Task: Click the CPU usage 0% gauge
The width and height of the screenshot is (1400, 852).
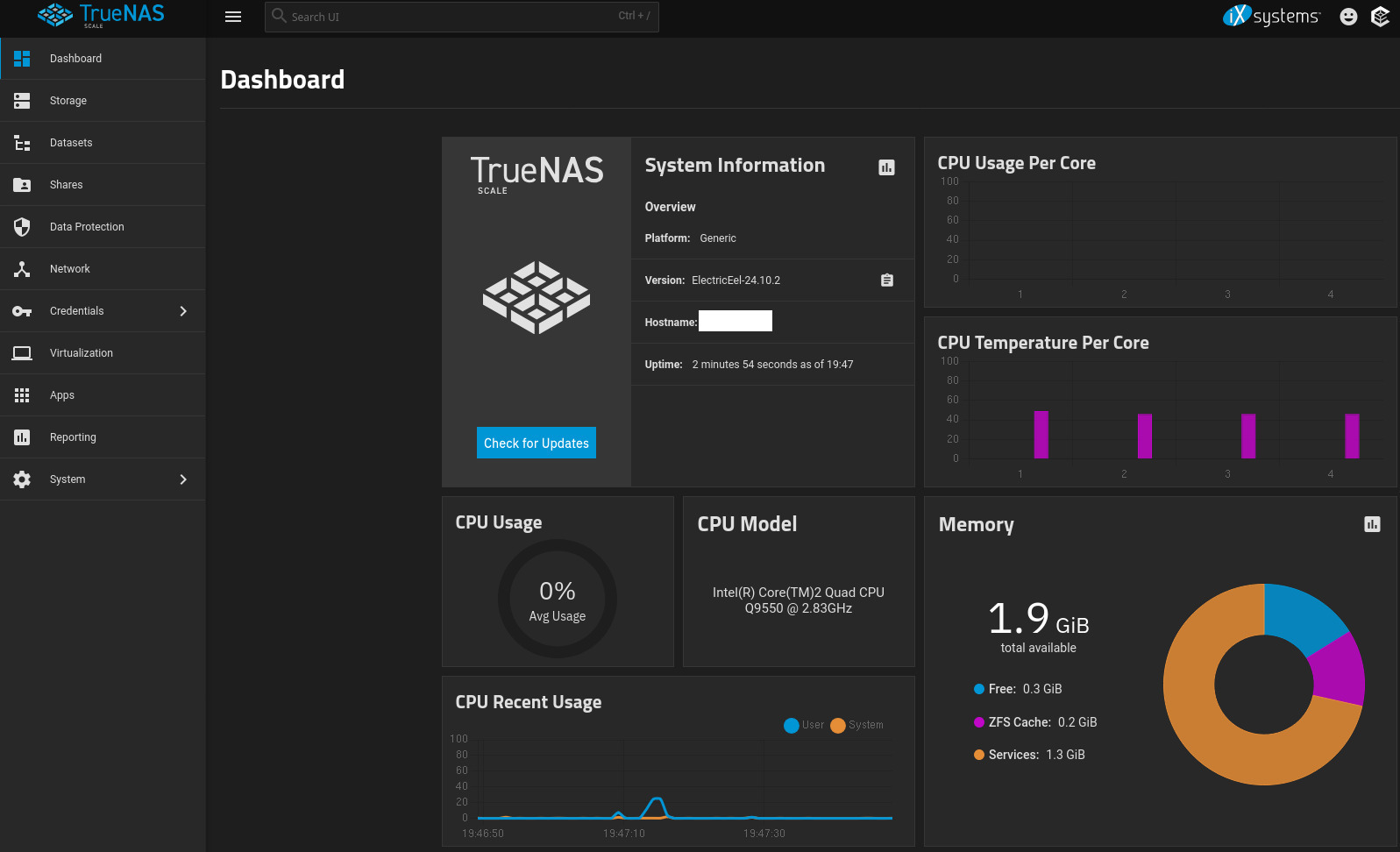Action: (558, 599)
